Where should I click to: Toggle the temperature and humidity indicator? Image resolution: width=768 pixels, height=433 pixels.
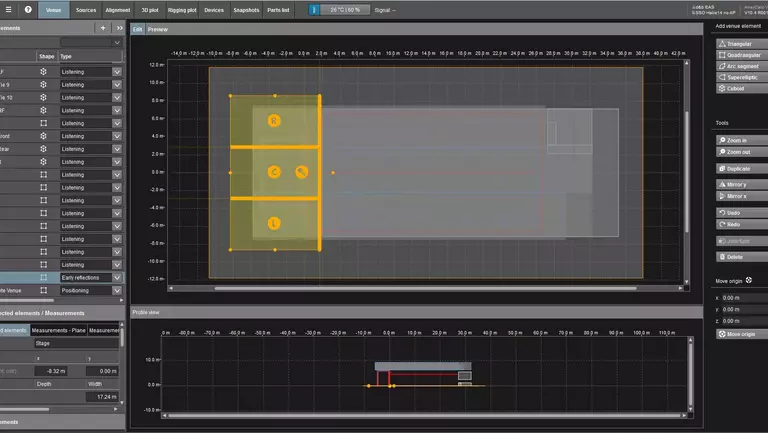(x=337, y=9)
